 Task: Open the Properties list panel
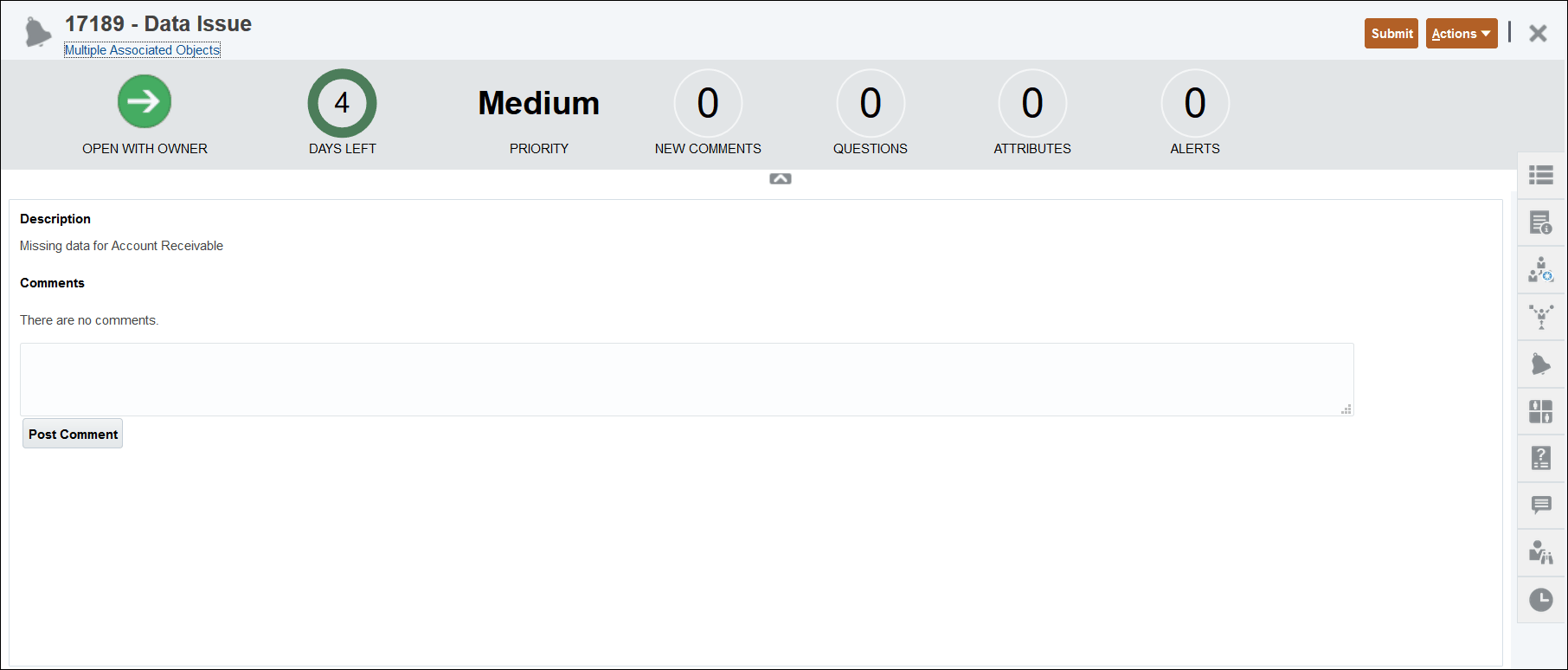pyautogui.click(x=1541, y=175)
